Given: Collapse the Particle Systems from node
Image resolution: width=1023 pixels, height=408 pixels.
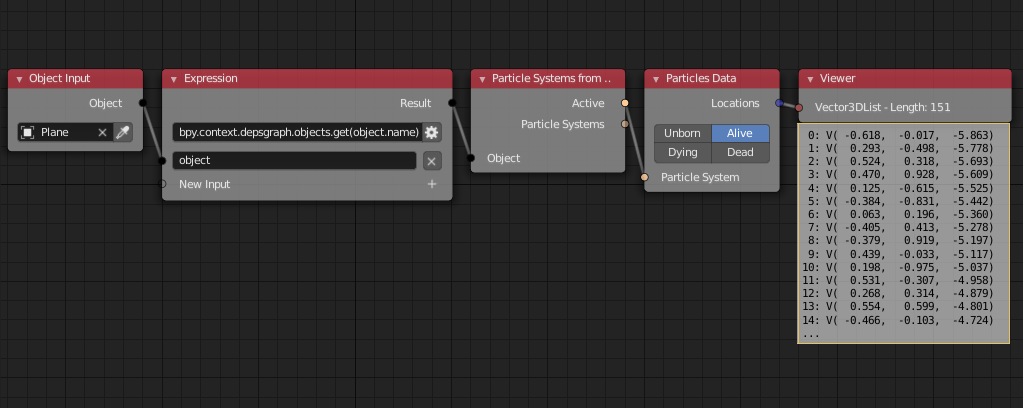Looking at the screenshot, I should (x=482, y=79).
